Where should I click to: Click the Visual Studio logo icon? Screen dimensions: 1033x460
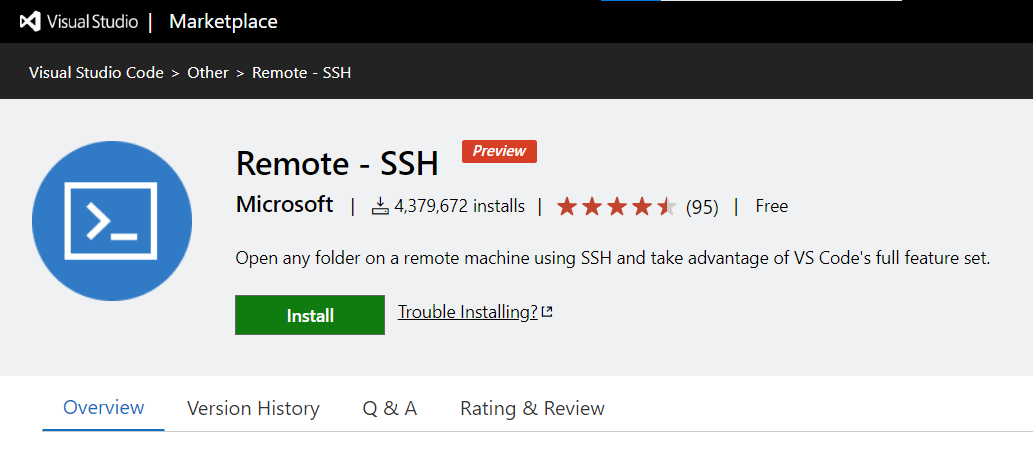(30, 22)
